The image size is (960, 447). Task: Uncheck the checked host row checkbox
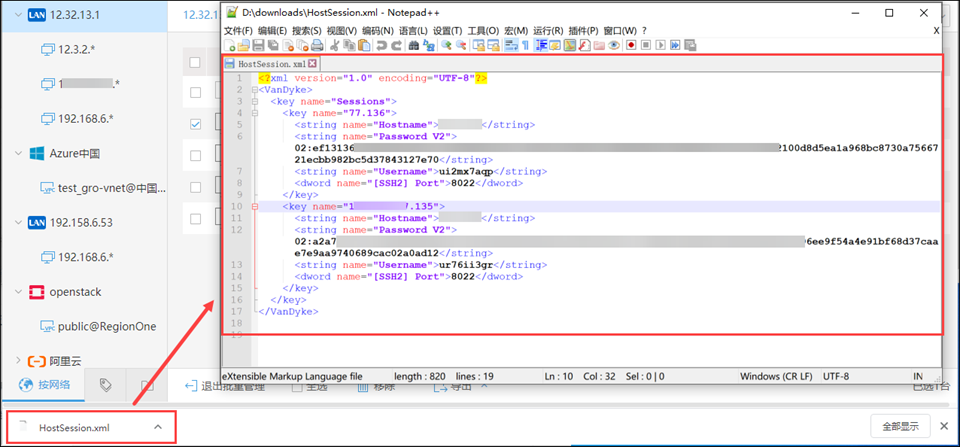click(x=195, y=124)
